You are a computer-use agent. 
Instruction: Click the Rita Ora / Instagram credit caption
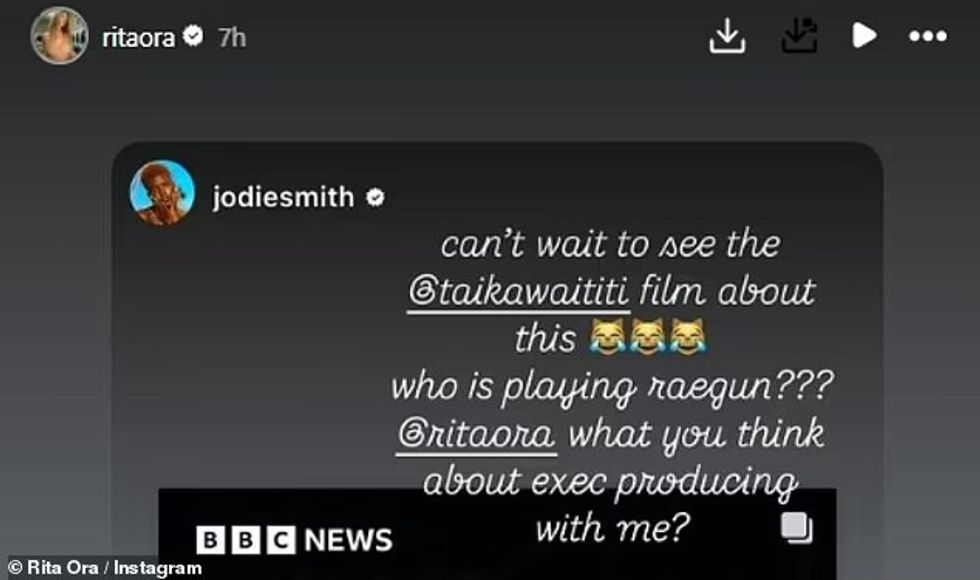tap(105, 568)
